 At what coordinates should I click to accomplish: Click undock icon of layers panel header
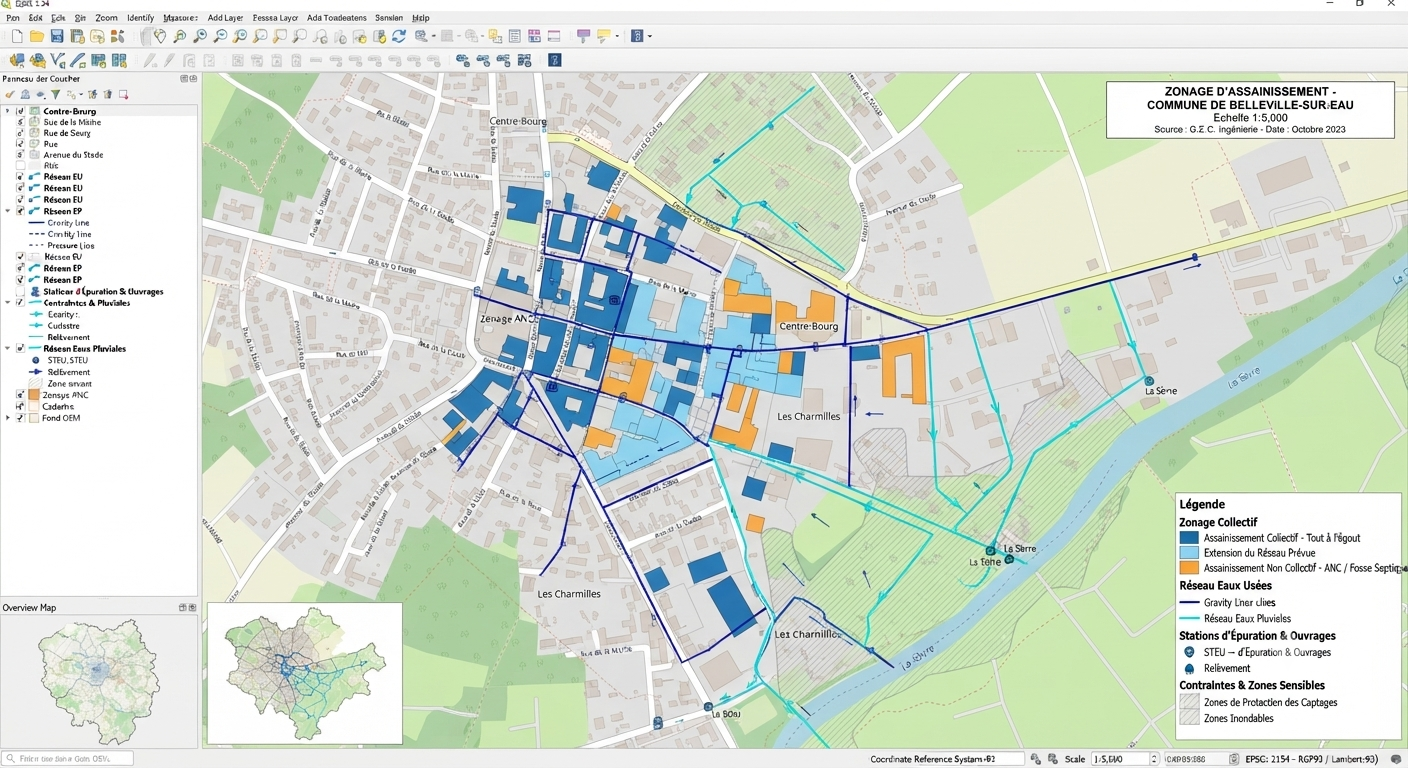coord(184,78)
